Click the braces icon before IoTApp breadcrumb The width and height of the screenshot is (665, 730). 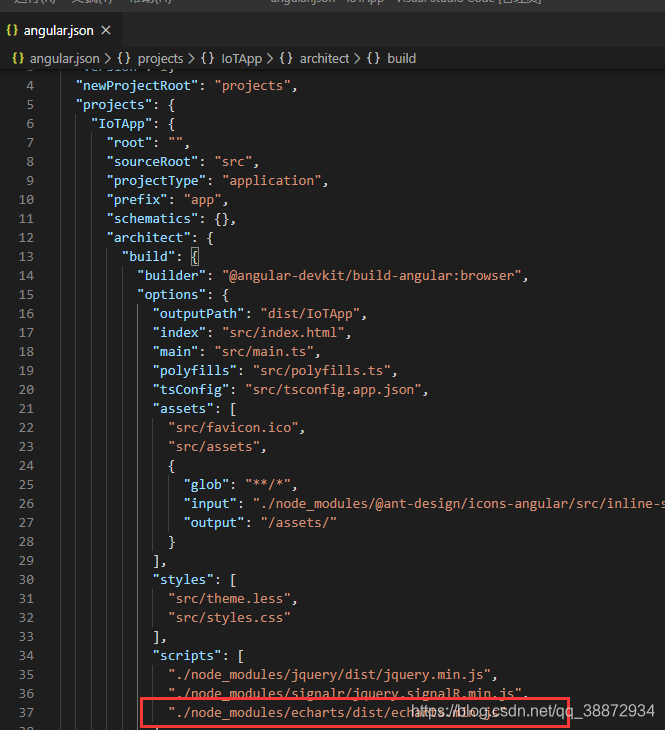click(207, 59)
